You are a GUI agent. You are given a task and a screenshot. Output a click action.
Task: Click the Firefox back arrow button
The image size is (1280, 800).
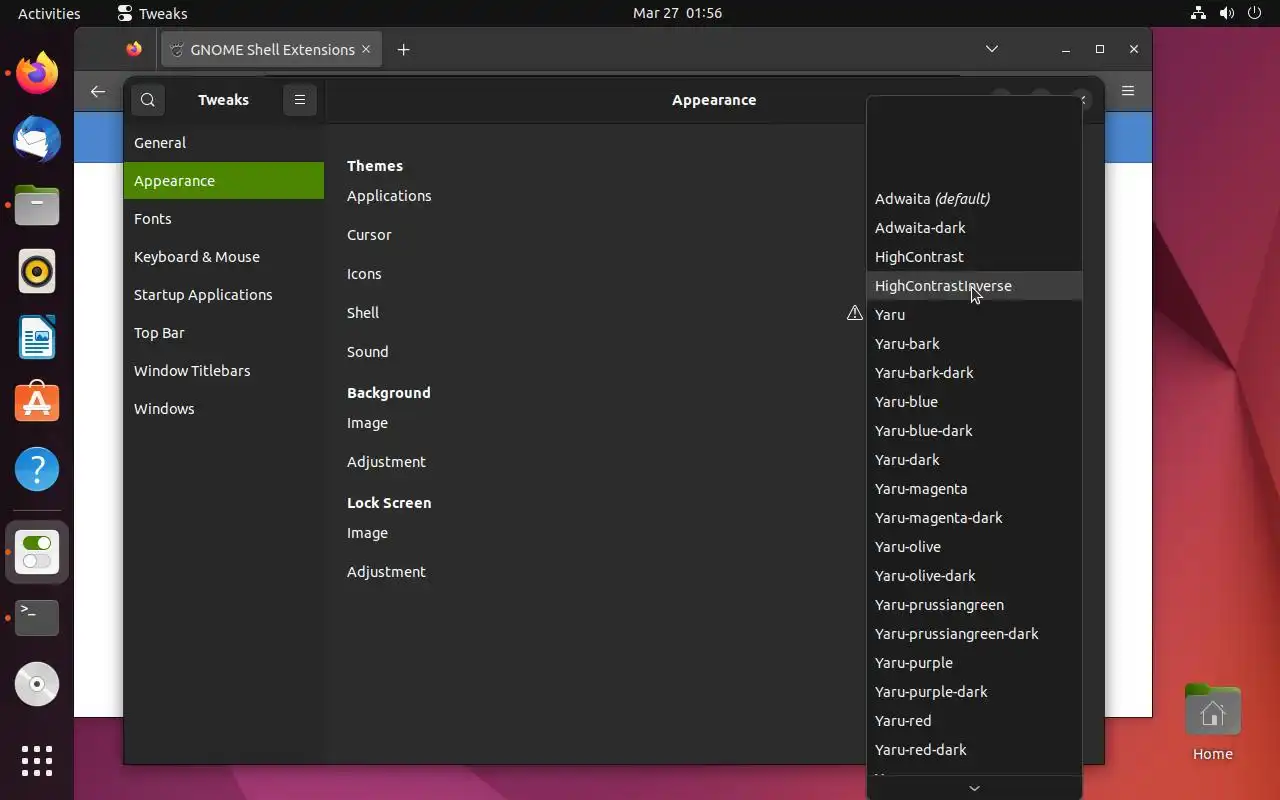pos(97,91)
